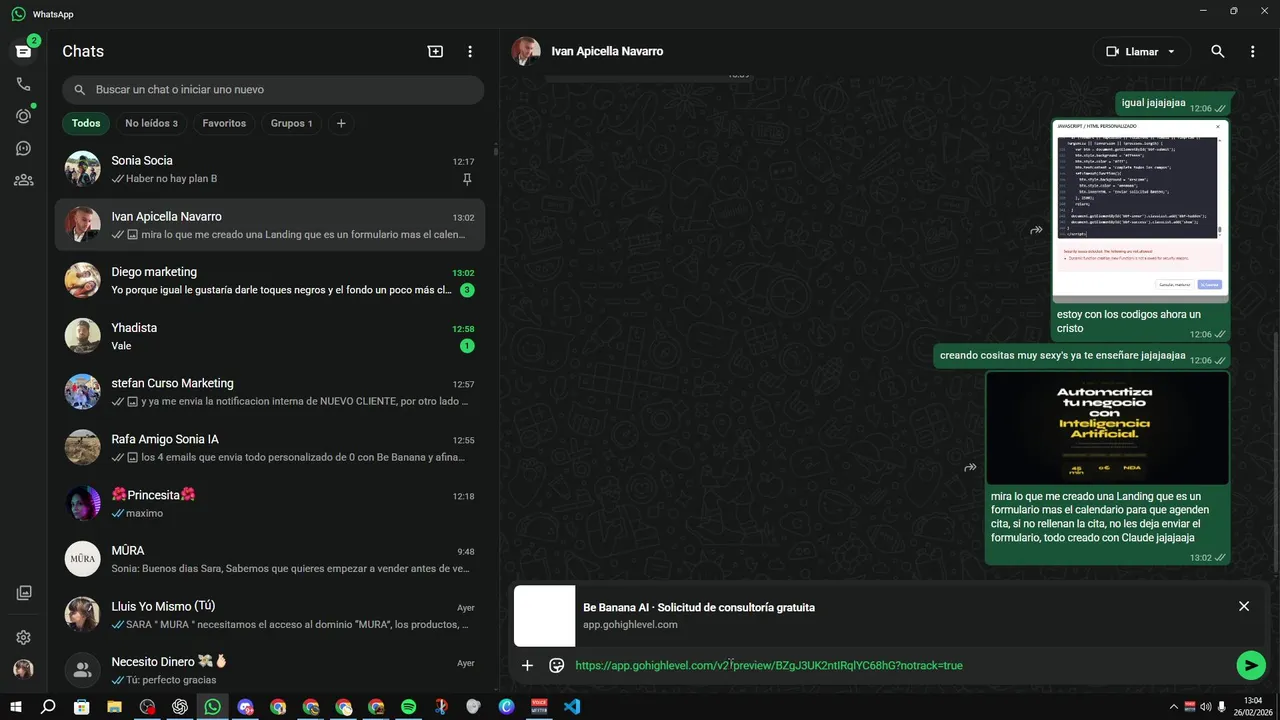Open stefan Curso Marketing chat

coord(270,392)
